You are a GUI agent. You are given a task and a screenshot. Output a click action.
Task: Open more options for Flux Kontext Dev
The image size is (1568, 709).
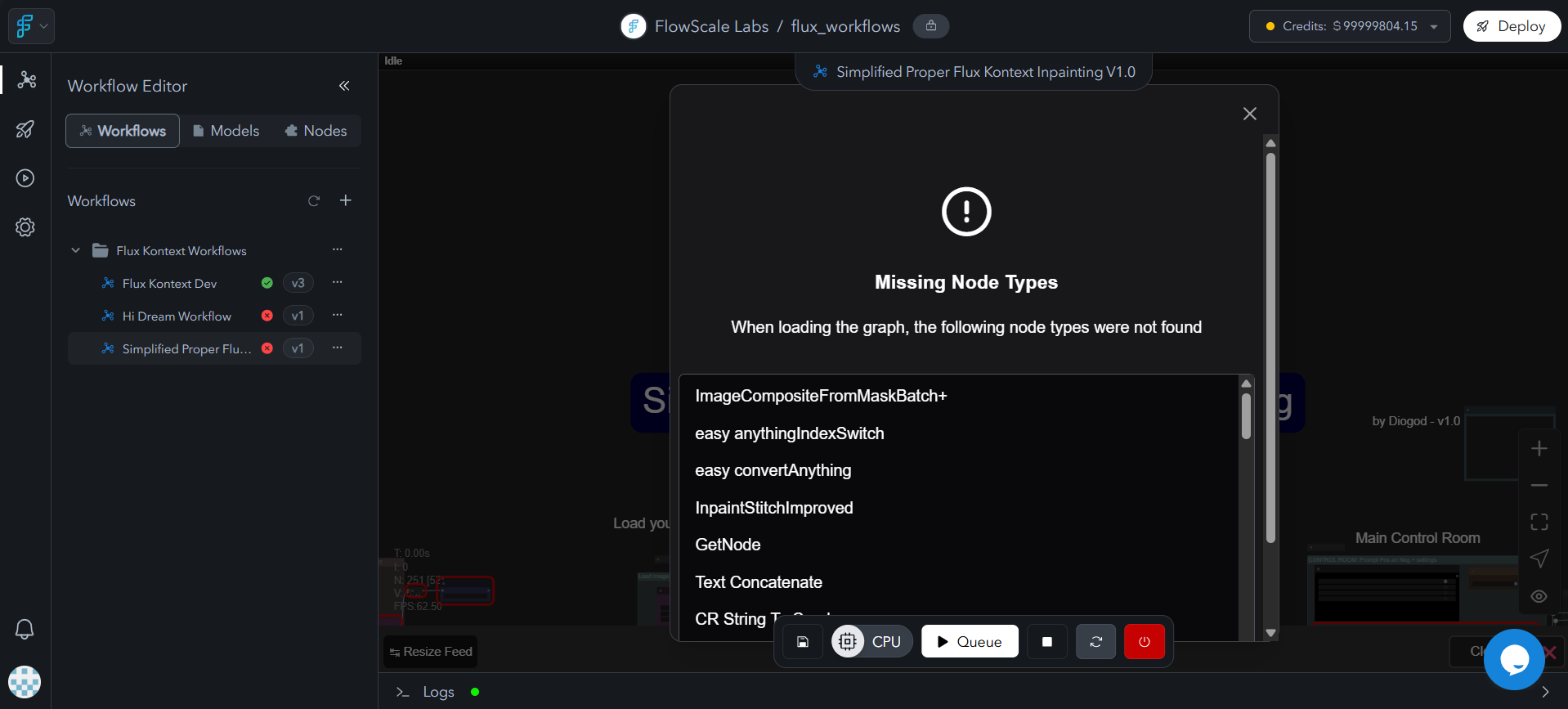pos(337,282)
